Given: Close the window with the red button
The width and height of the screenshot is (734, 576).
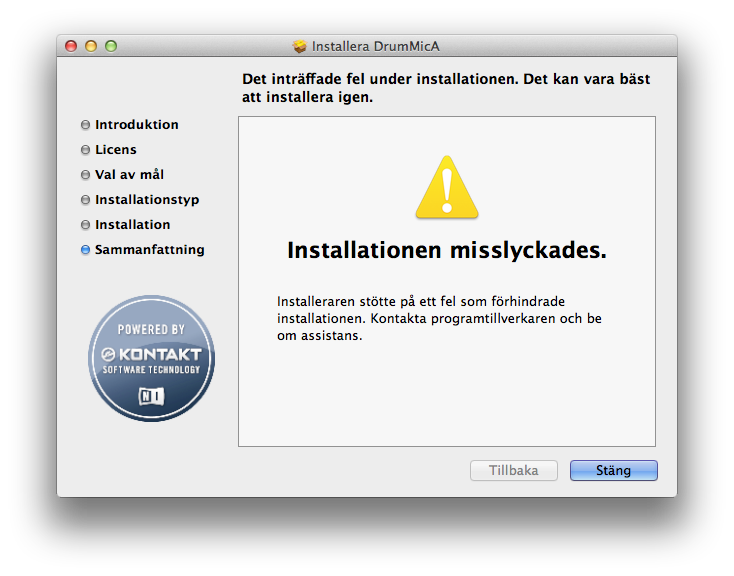Looking at the screenshot, I should tap(71, 46).
